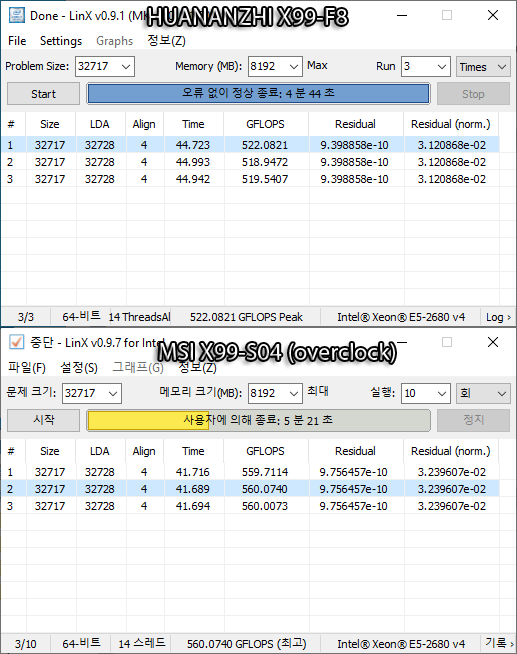517x654 pixels.
Task: Select row with 560.0073 GFLOPS
Action: click(250, 506)
